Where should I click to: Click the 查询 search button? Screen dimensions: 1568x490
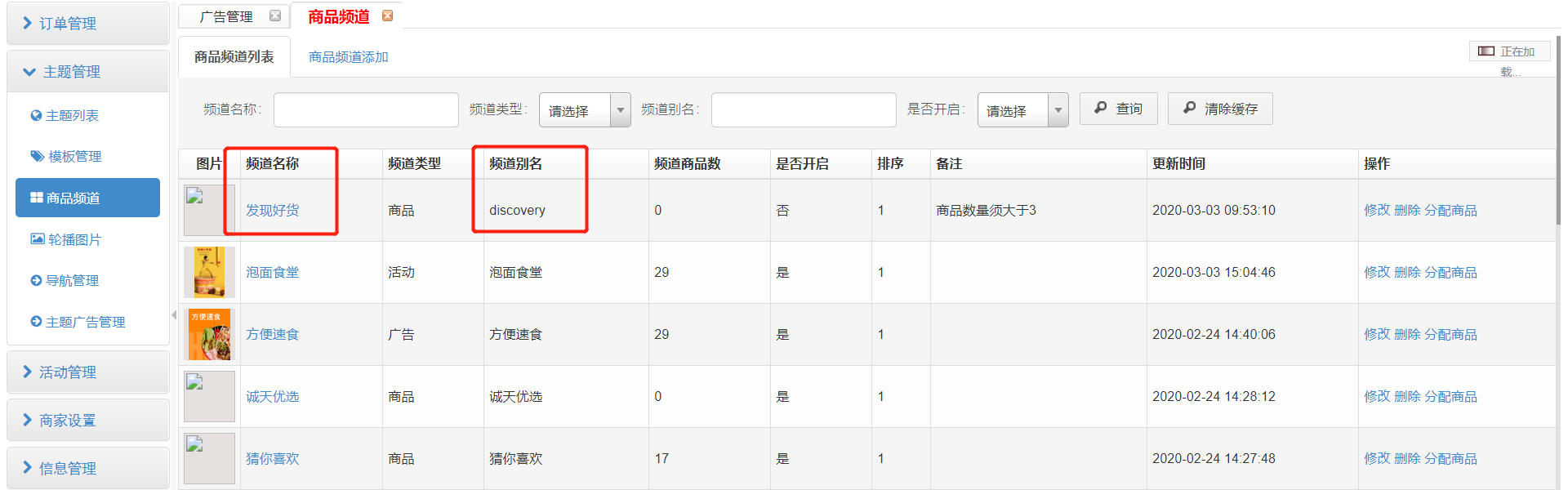coord(1118,109)
